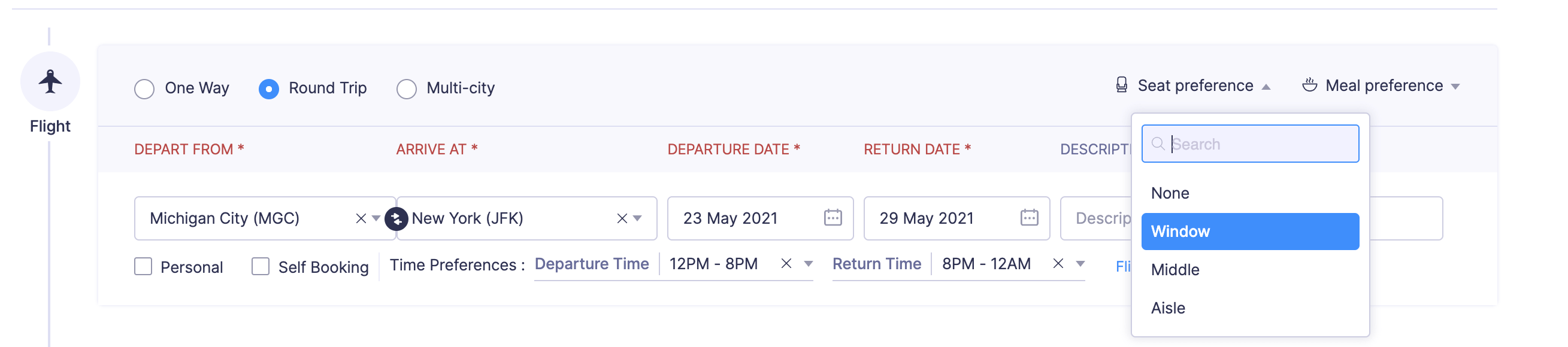Screen dimensions: 1568x347
Task: Enable the Self Booking checkbox
Action: (x=261, y=266)
